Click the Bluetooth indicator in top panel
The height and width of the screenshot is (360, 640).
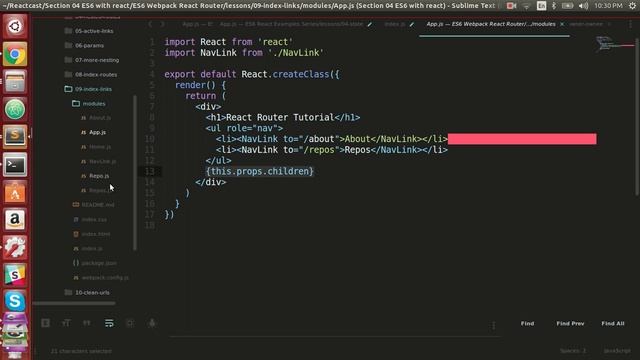(554, 6)
